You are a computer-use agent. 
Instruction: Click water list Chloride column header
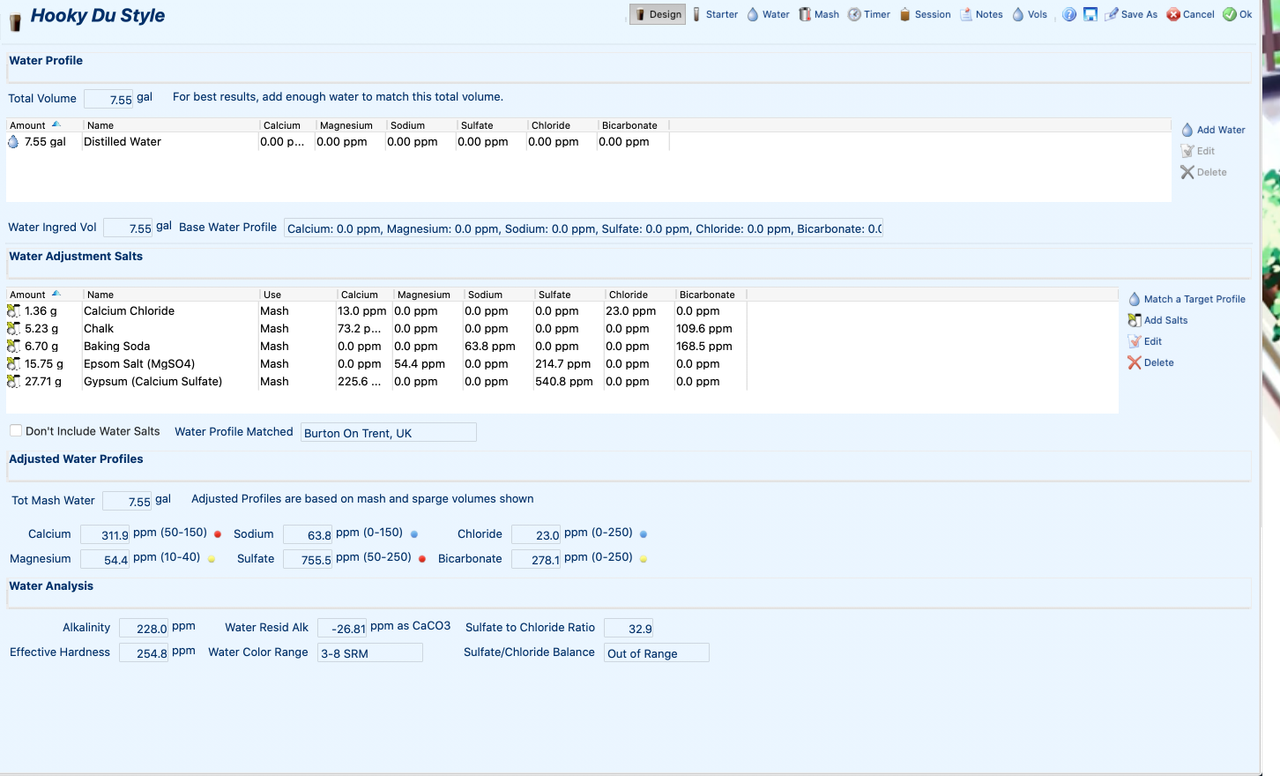562,125
